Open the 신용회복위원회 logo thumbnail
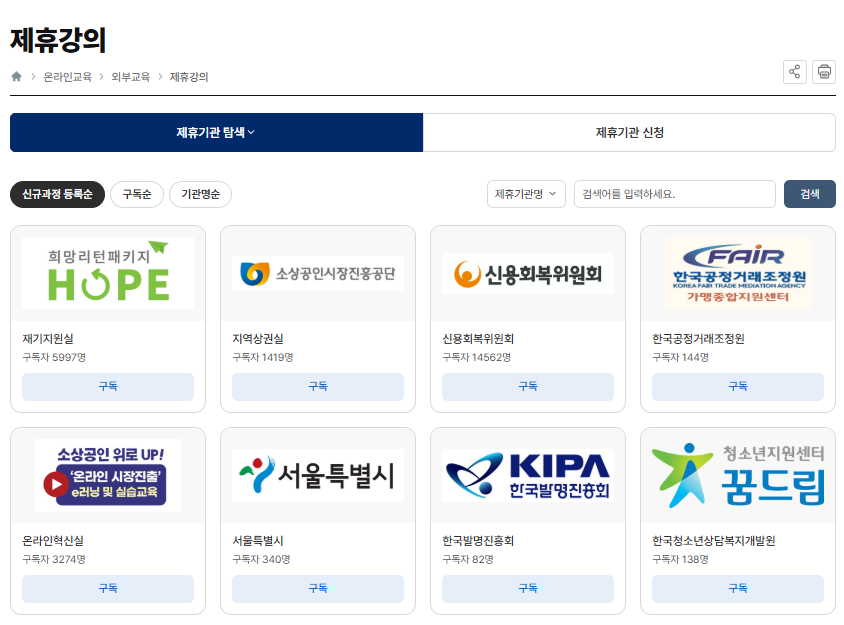Image resolution: width=844 pixels, height=625 pixels. coord(528,273)
